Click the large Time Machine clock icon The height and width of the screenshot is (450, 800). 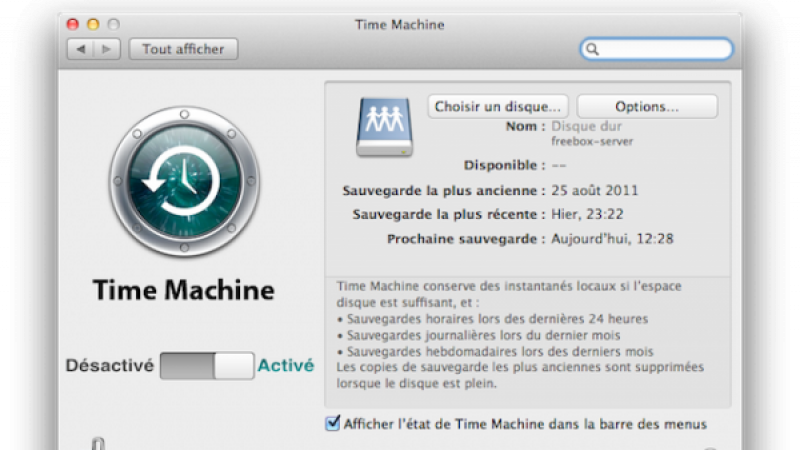184,182
